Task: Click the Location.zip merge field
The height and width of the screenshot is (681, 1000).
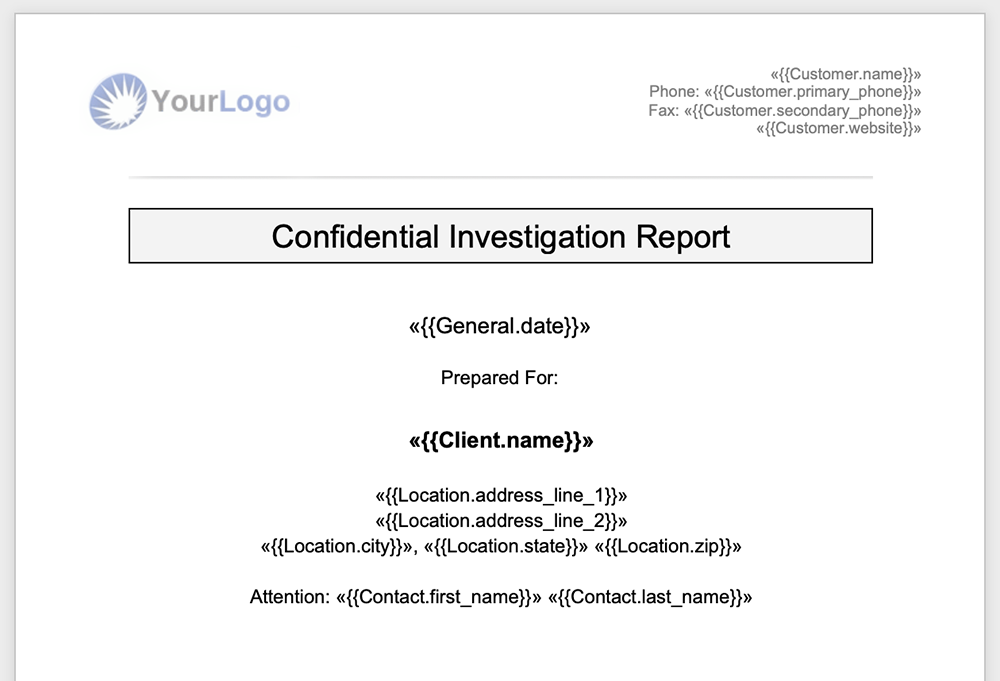Action: tap(668, 546)
